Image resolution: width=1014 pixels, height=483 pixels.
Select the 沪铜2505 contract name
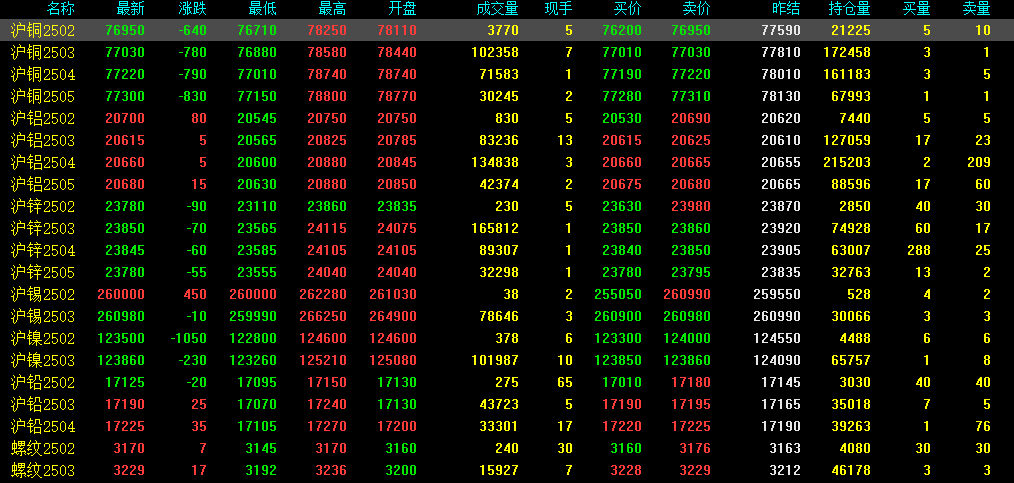43,96
